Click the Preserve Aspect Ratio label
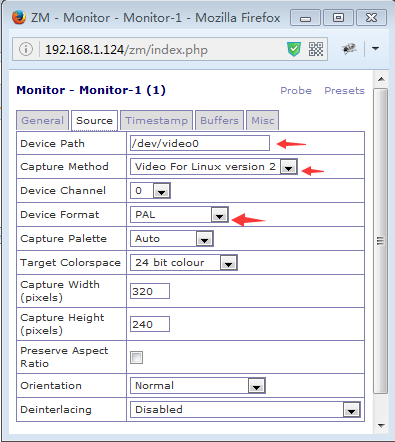Image resolution: width=395 pixels, height=442 pixels. point(64,357)
